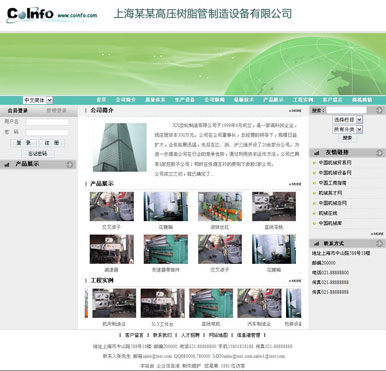Click the 搜索 button under the dropdowns

[347, 138]
